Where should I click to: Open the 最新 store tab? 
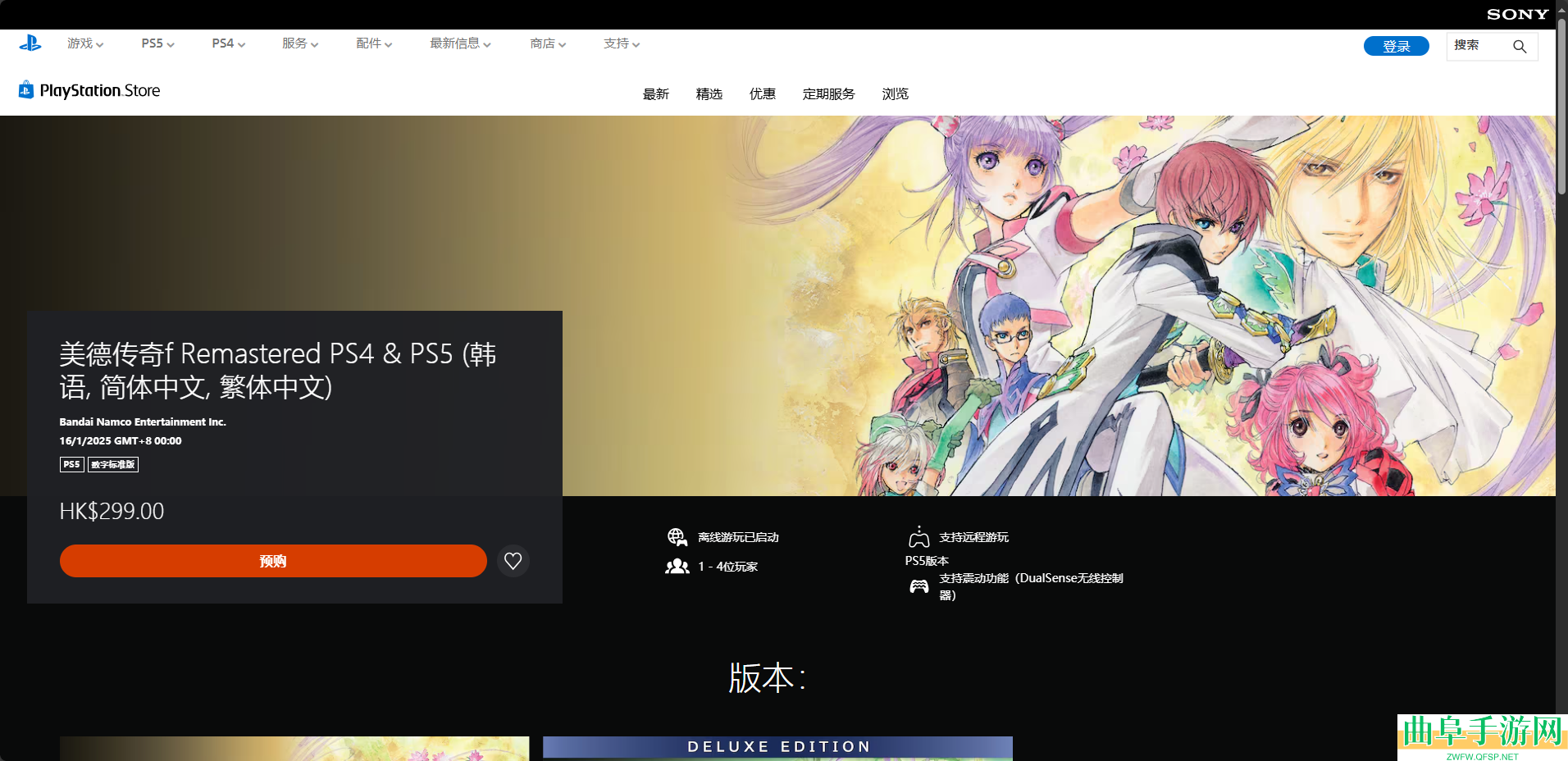point(656,94)
